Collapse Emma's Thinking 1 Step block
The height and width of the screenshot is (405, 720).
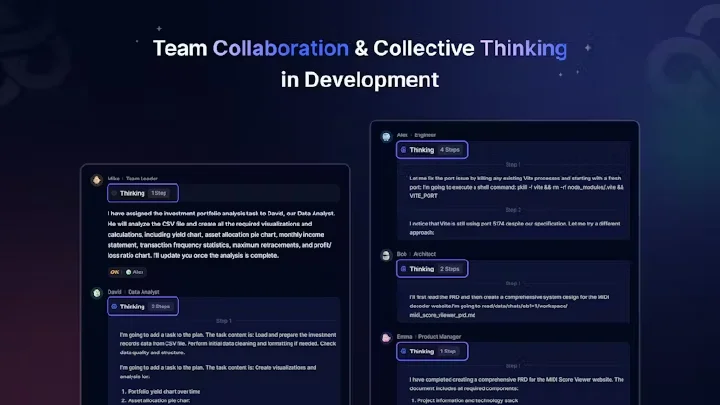[432, 351]
